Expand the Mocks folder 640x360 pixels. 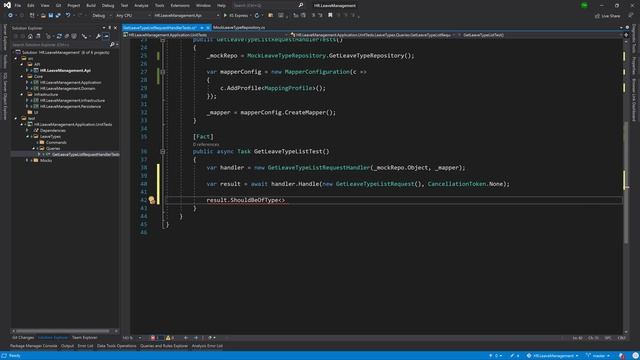27,160
